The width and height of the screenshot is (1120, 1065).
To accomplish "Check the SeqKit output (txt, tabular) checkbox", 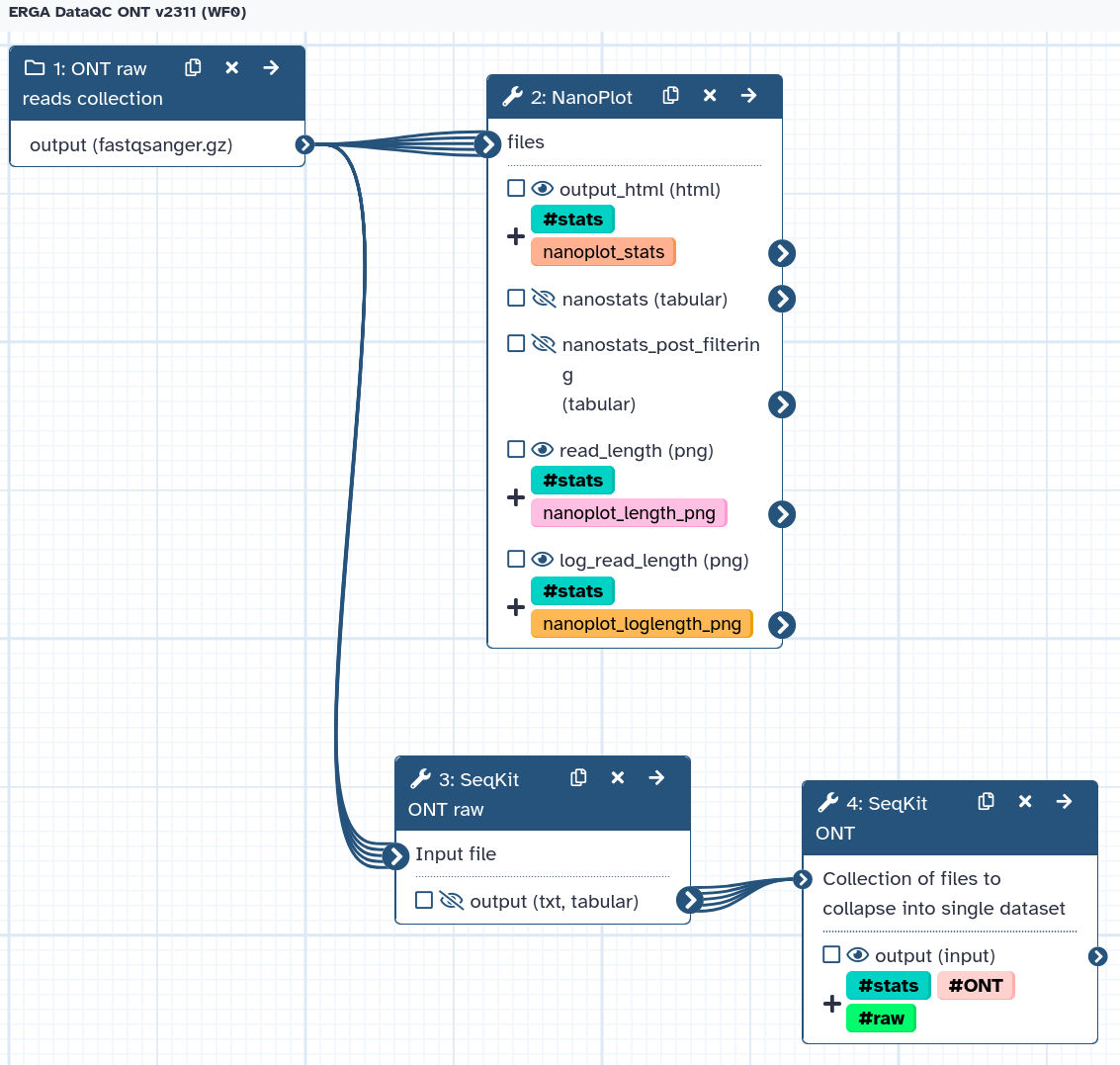I will point(424,900).
